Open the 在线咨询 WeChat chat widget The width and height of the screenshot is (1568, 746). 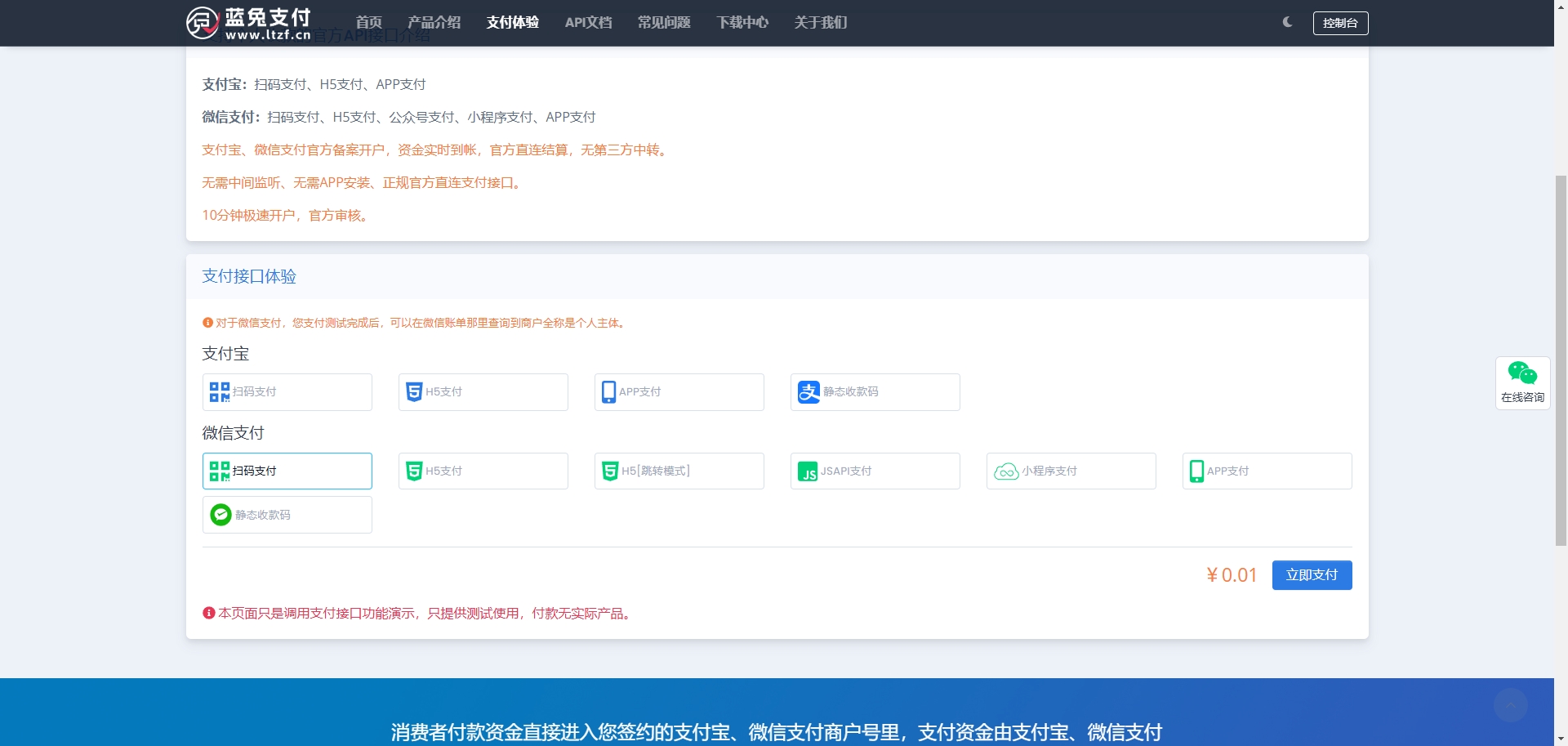point(1522,382)
